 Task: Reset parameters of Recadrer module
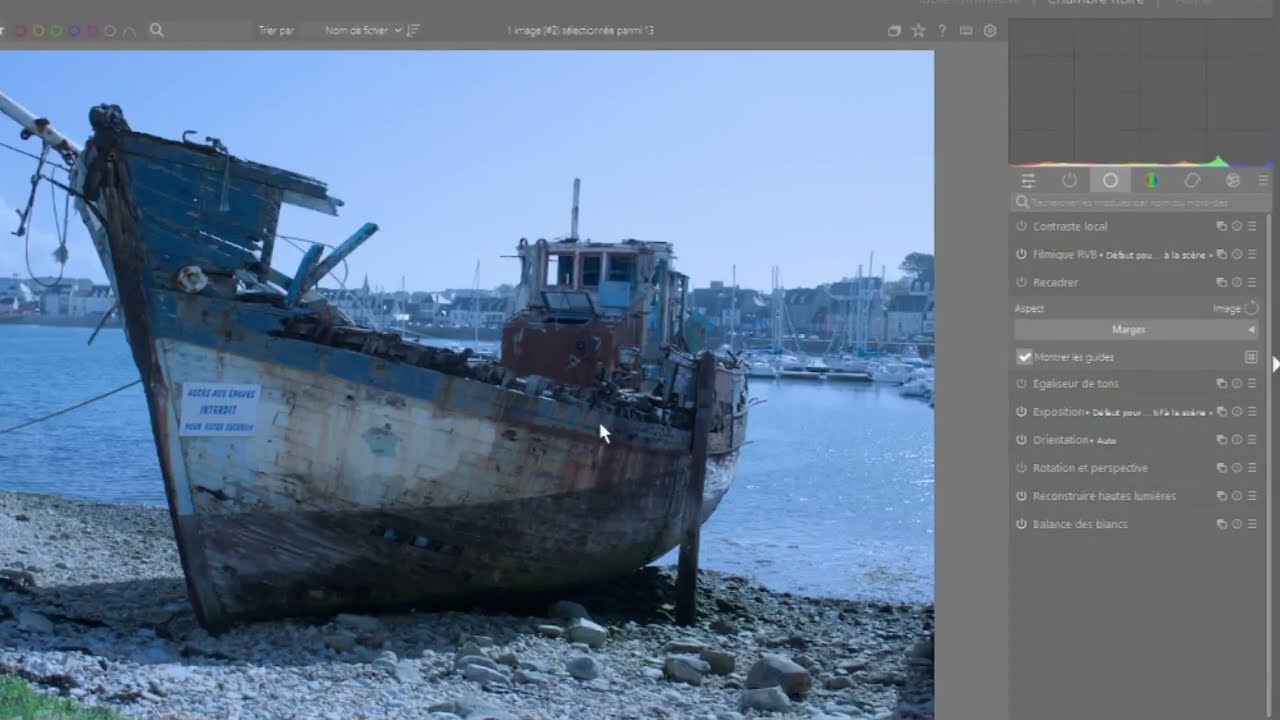[x=1237, y=282]
